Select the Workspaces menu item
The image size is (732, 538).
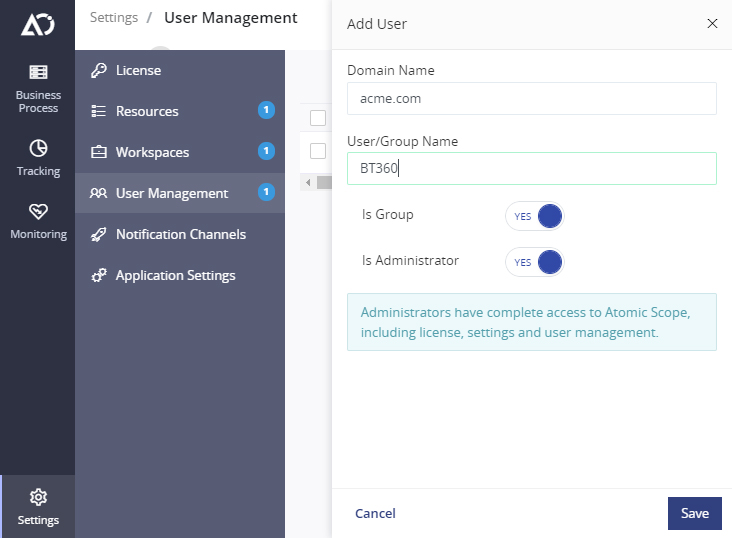[180, 152]
